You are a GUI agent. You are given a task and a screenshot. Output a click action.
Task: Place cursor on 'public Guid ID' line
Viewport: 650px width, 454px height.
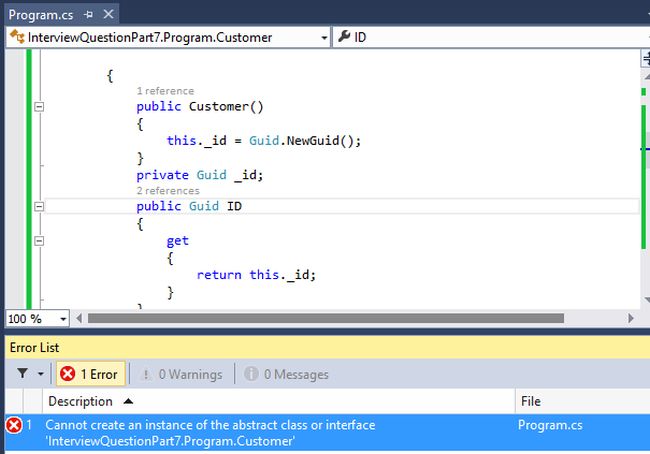[189, 206]
